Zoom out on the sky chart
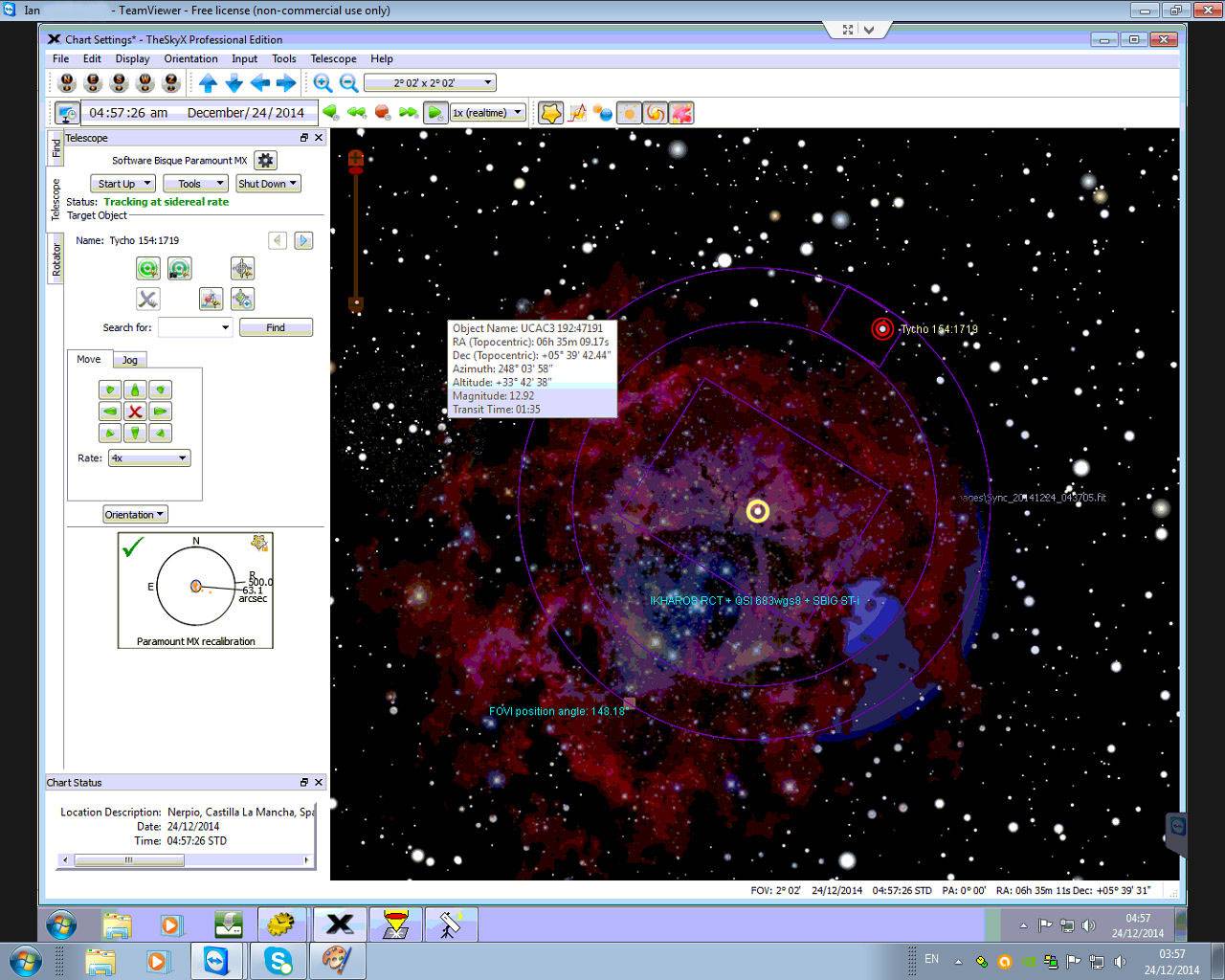The image size is (1225, 980). click(348, 83)
